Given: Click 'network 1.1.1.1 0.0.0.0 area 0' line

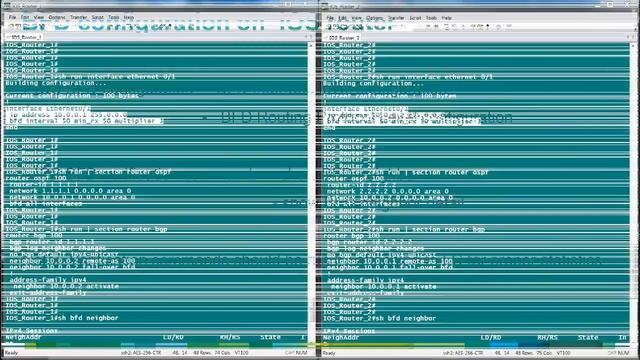Looking at the screenshot, I should pos(70,191).
